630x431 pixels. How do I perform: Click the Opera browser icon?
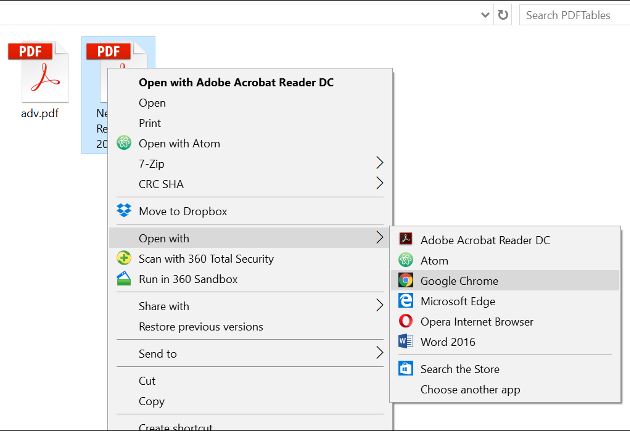(405, 321)
